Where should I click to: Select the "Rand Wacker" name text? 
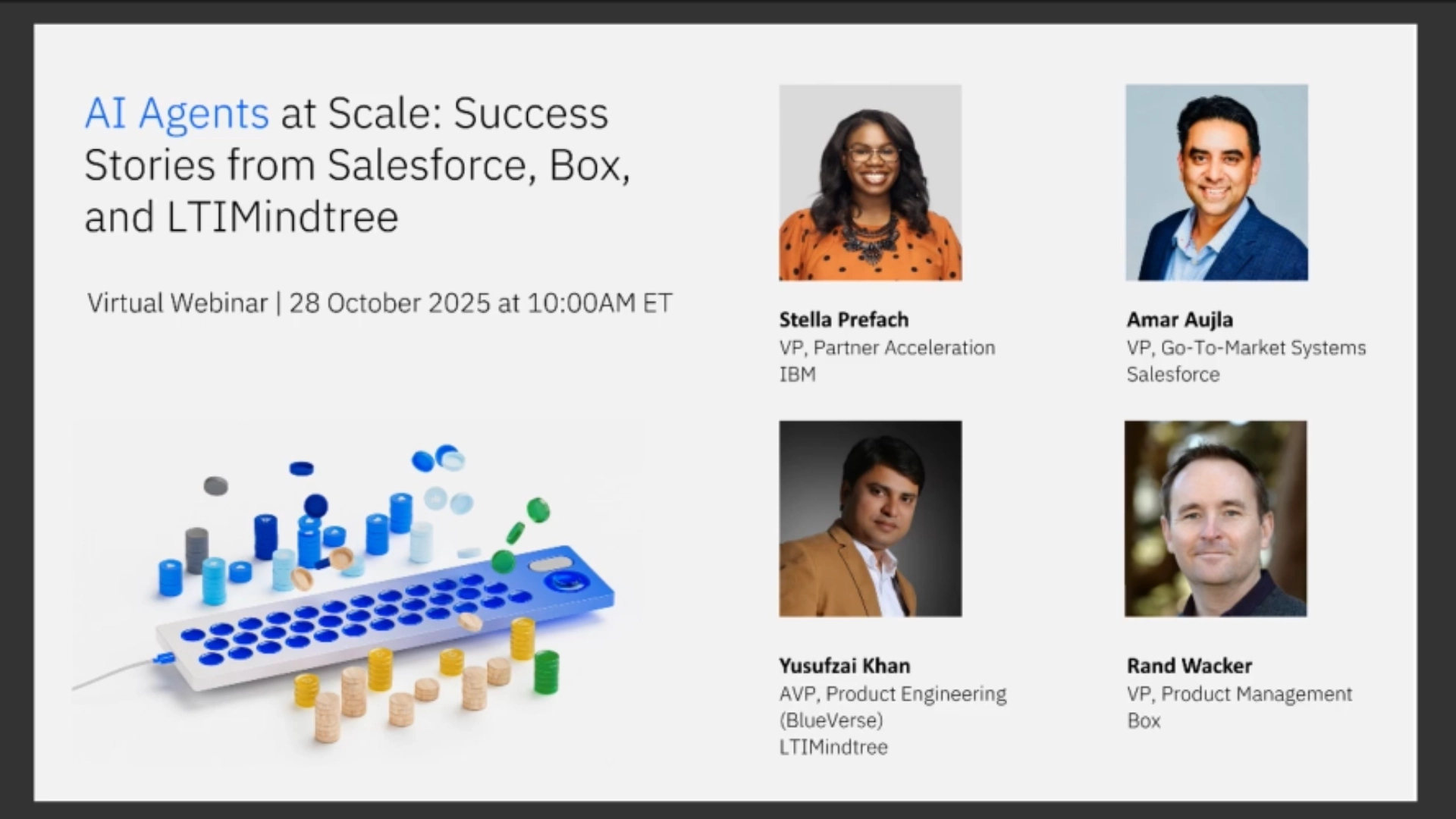tap(1189, 666)
